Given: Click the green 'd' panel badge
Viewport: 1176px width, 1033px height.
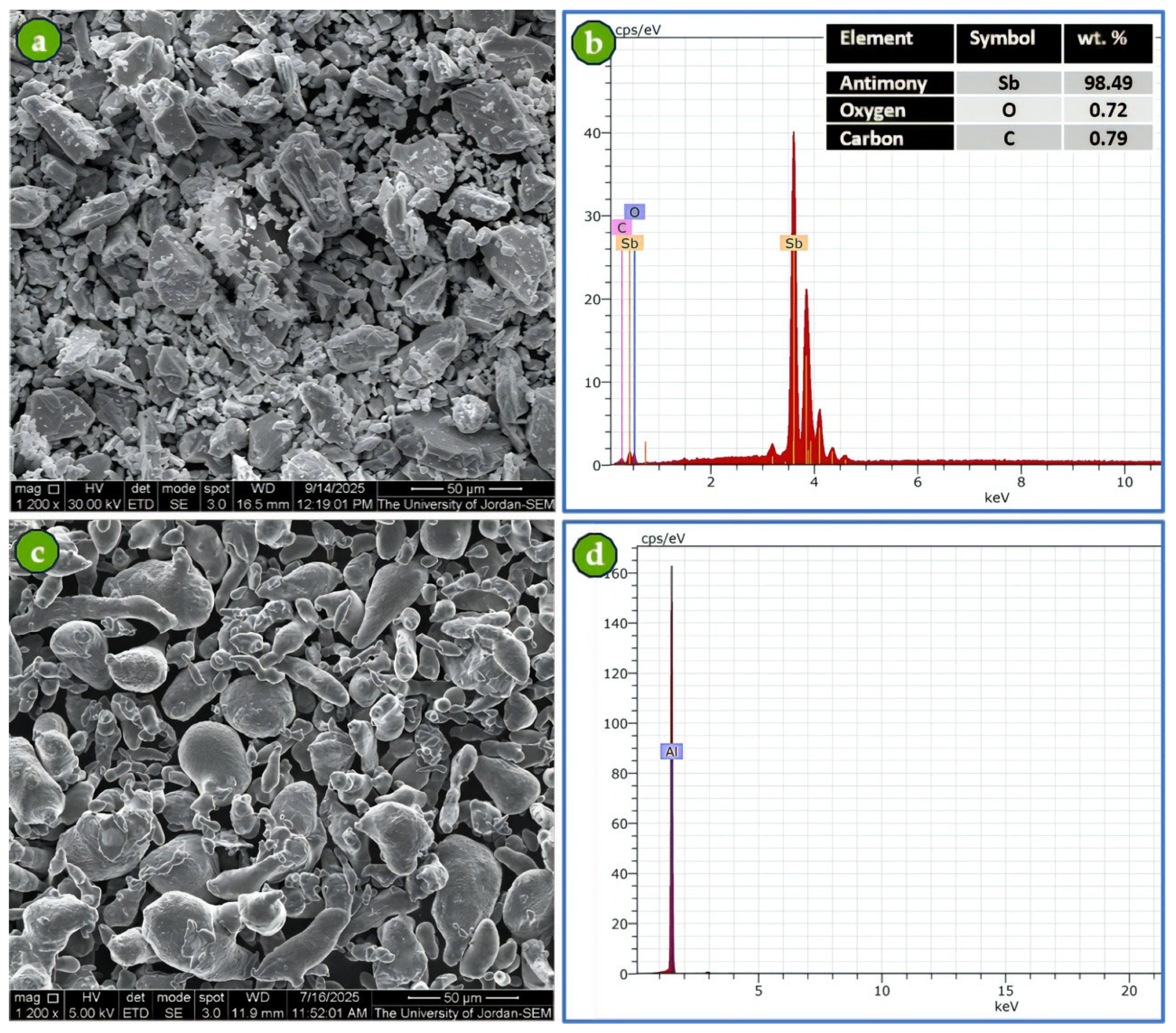Looking at the screenshot, I should (594, 555).
